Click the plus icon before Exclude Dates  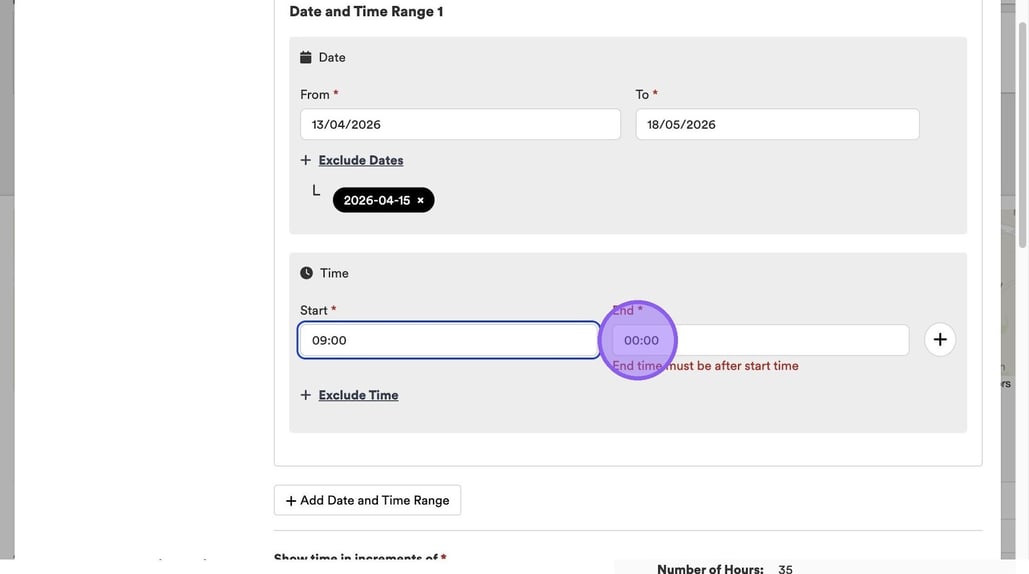click(306, 160)
